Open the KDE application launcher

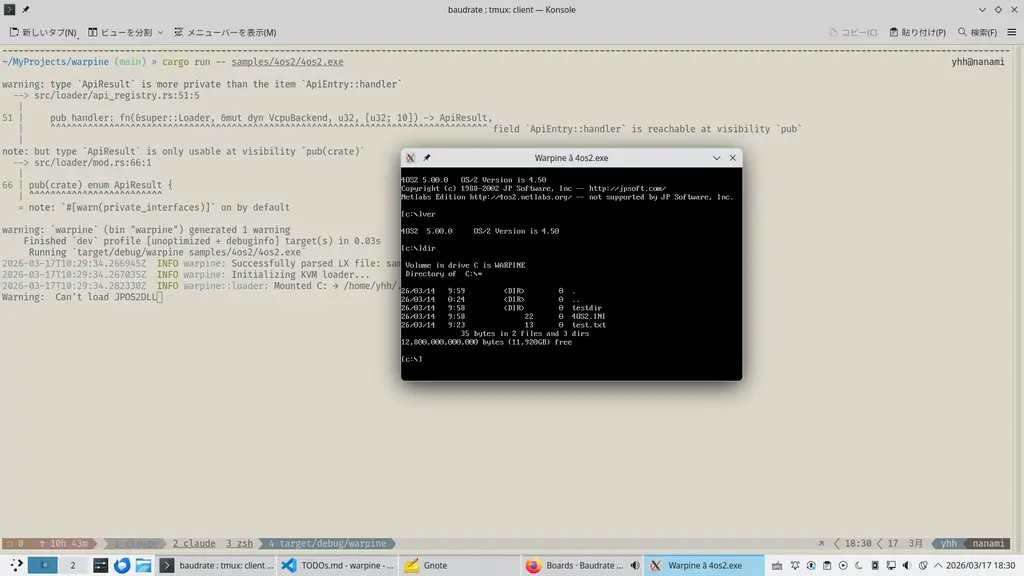point(17,565)
